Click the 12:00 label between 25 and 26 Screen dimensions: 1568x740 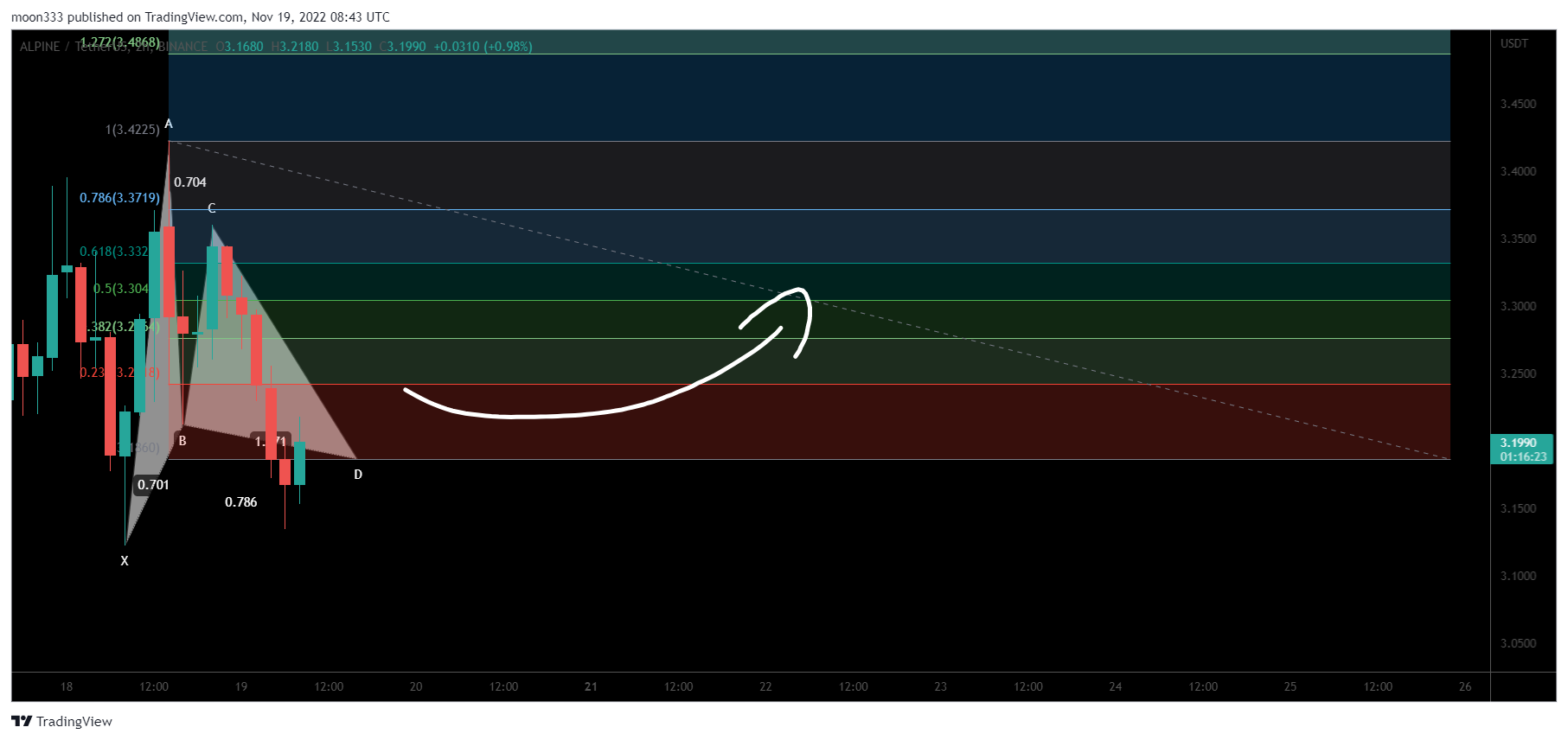tap(1378, 686)
